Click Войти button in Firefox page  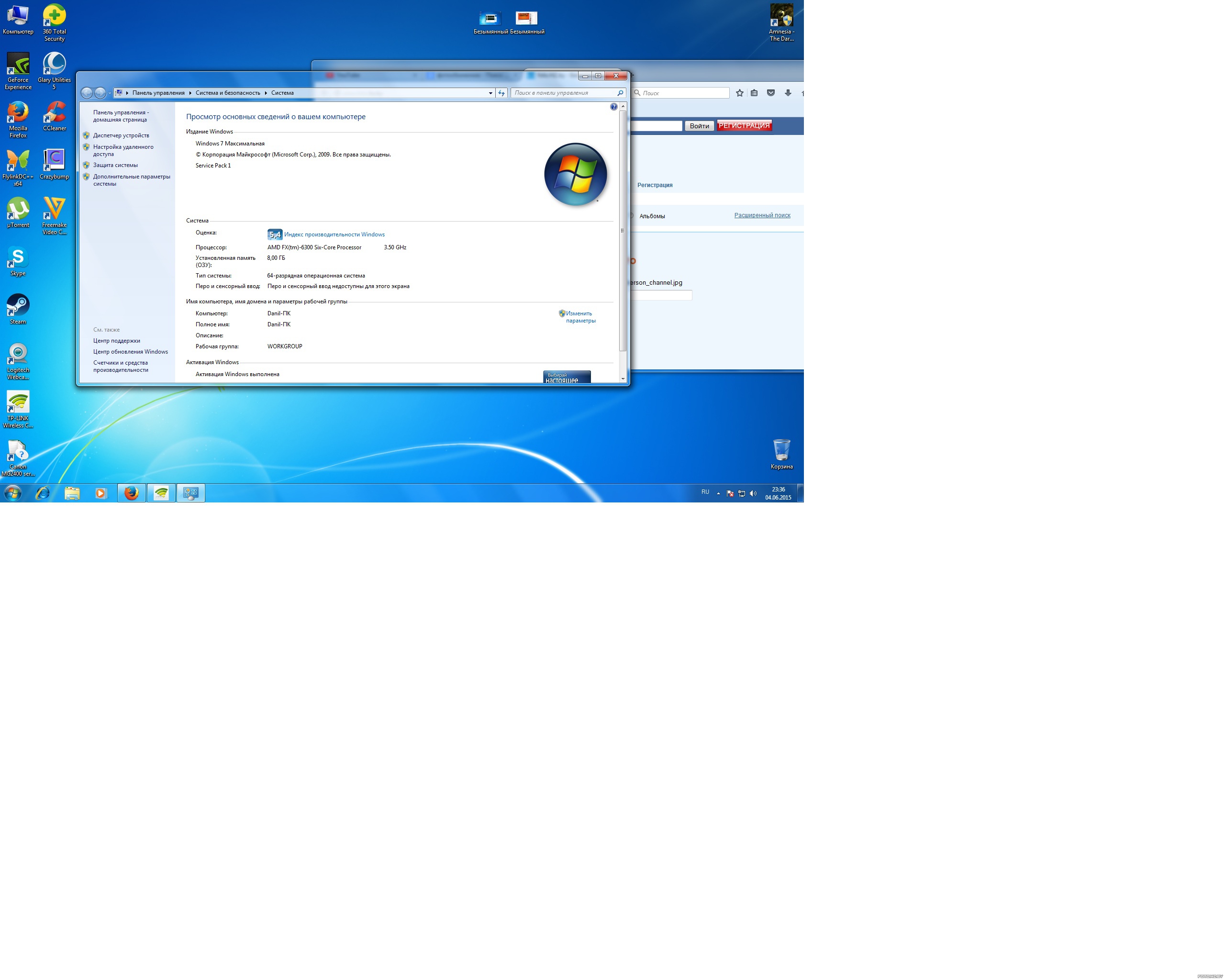(699, 126)
